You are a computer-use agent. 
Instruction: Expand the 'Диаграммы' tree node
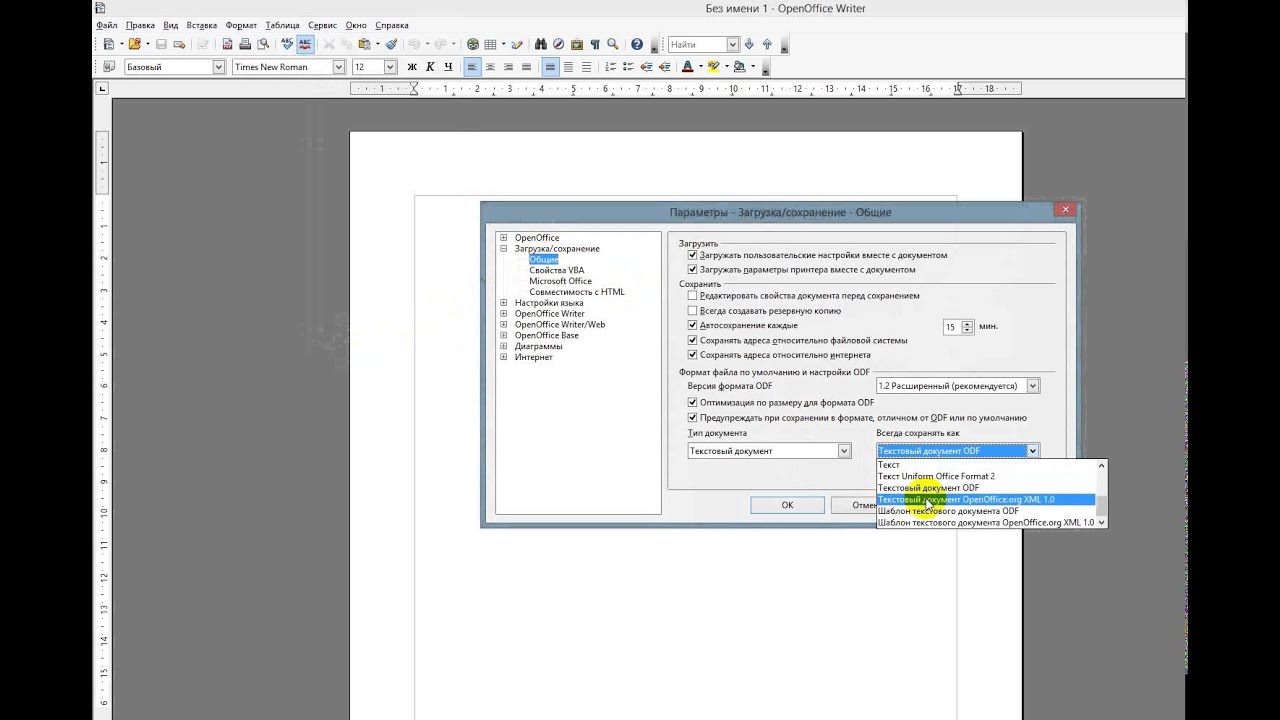click(x=504, y=347)
